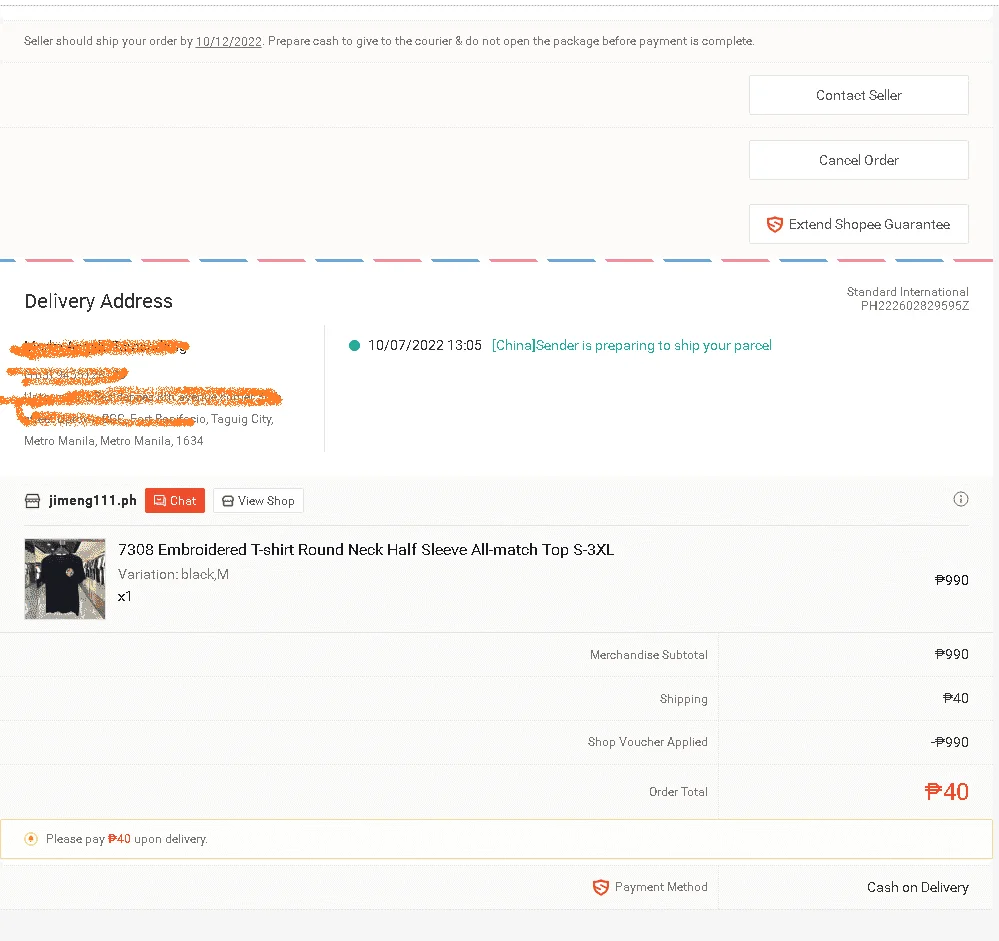The height and width of the screenshot is (941, 999).
Task: Click the Cash on Delivery payment value
Action: tap(917, 887)
